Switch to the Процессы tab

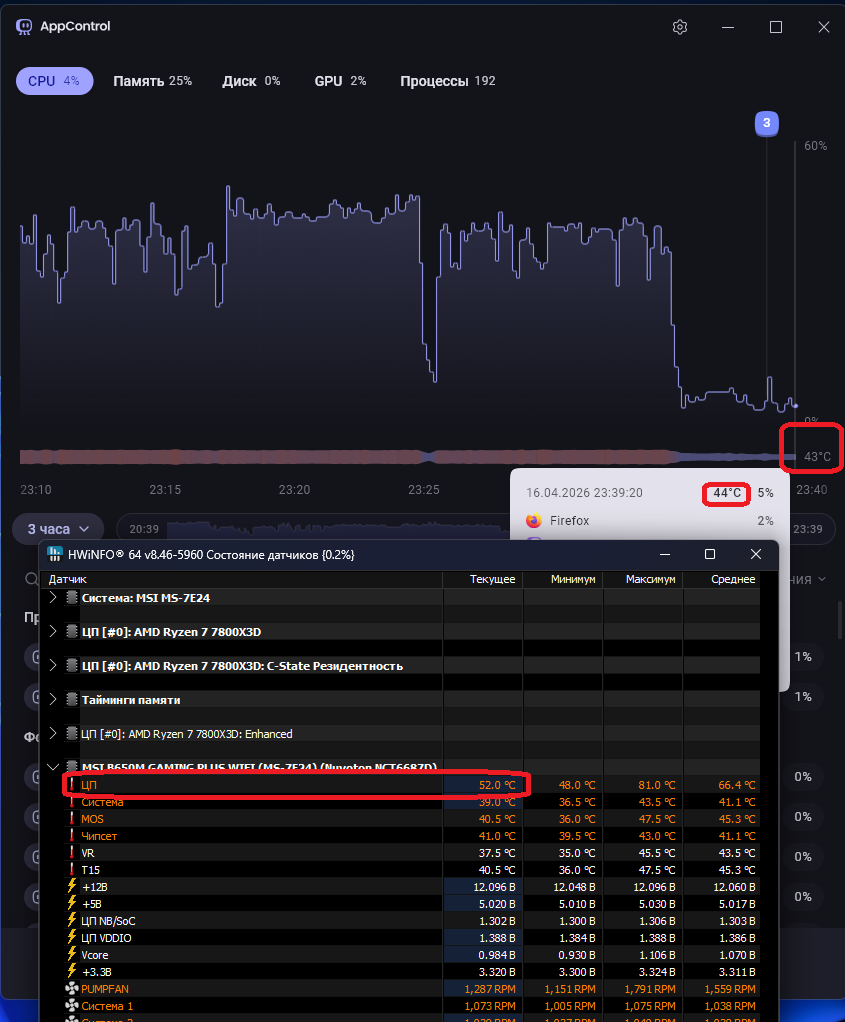pyautogui.click(x=447, y=81)
